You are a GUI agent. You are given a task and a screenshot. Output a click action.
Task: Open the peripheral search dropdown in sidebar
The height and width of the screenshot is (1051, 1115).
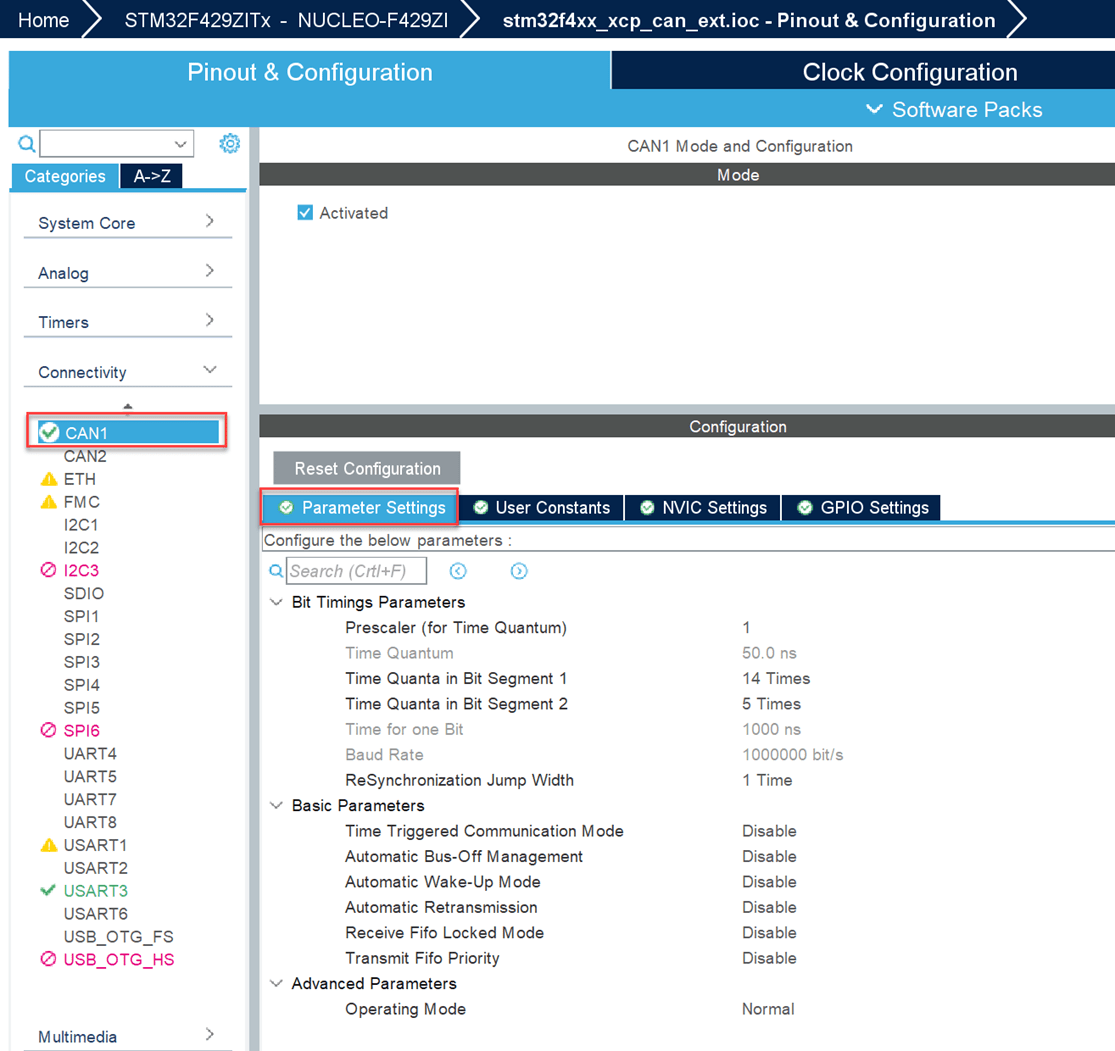180,144
